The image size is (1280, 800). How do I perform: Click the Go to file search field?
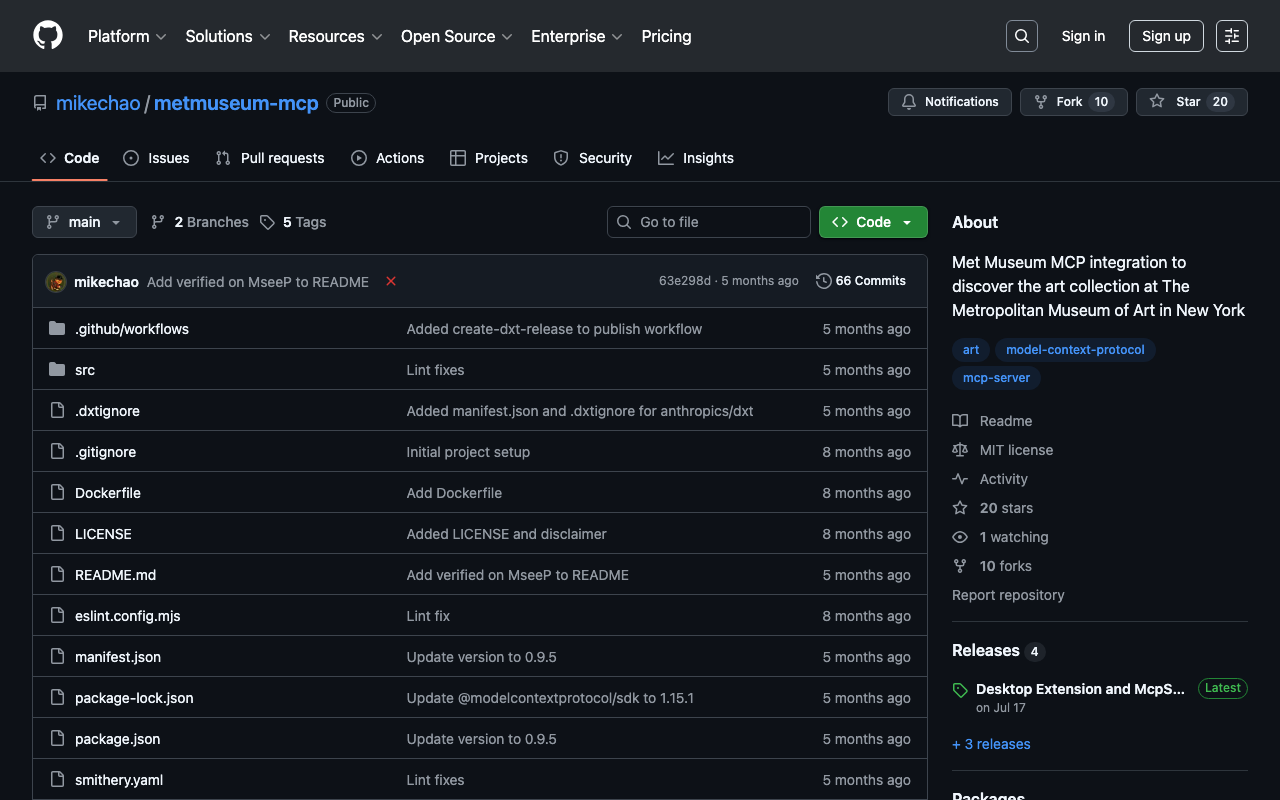(x=709, y=222)
